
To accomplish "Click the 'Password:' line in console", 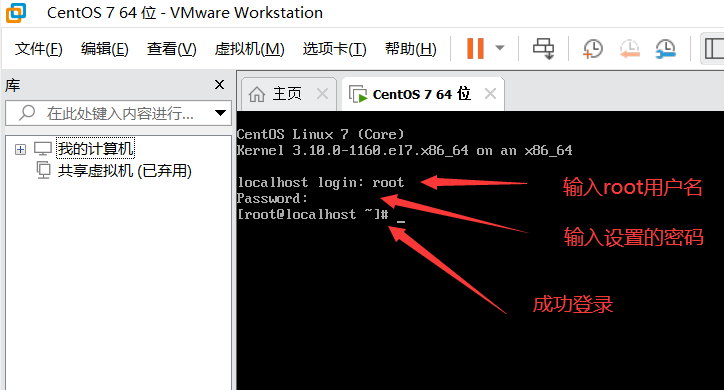I will [x=272, y=198].
